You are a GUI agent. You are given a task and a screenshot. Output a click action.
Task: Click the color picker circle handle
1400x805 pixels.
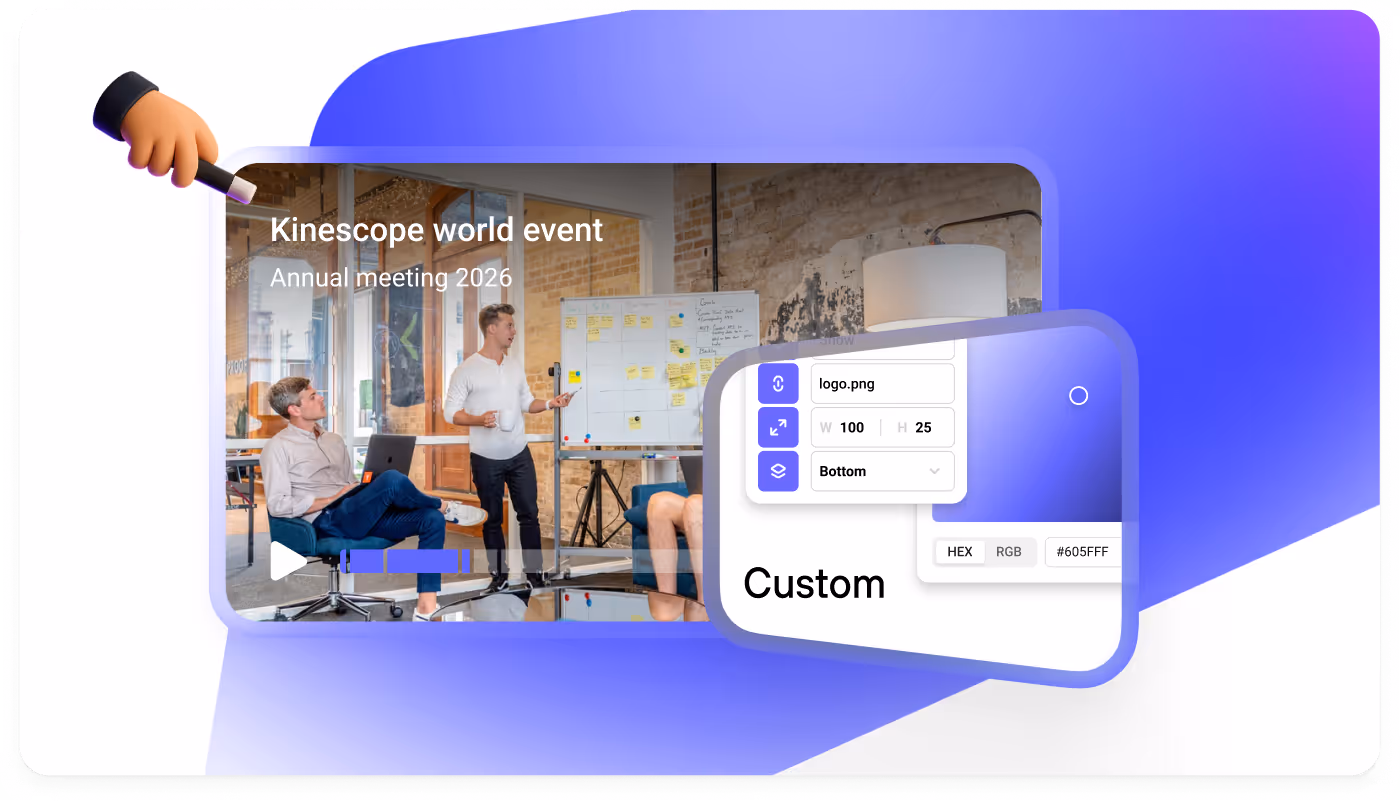[x=1078, y=396]
